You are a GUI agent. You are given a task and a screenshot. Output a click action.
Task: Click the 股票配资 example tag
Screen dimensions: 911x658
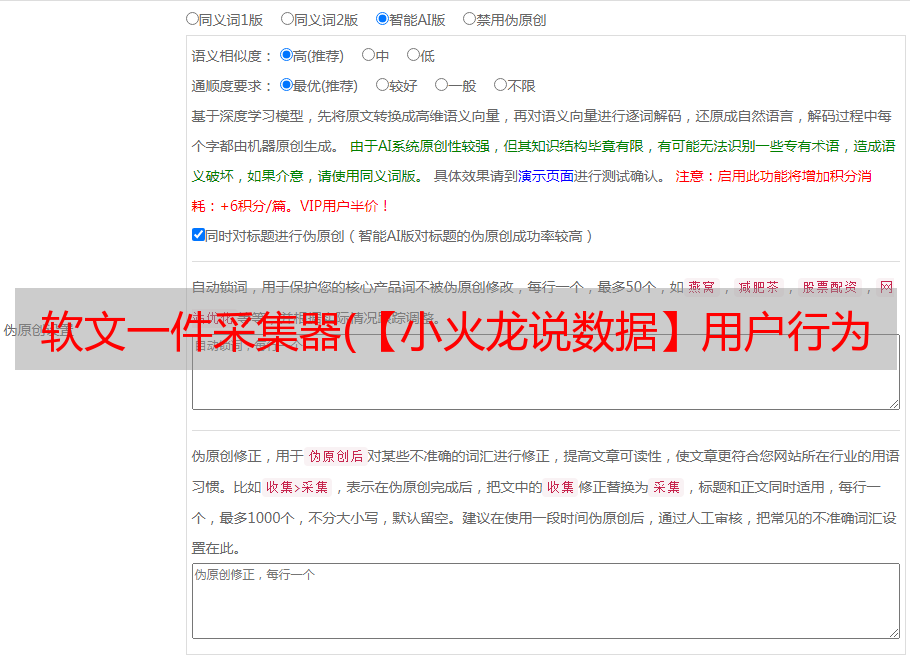click(x=829, y=287)
